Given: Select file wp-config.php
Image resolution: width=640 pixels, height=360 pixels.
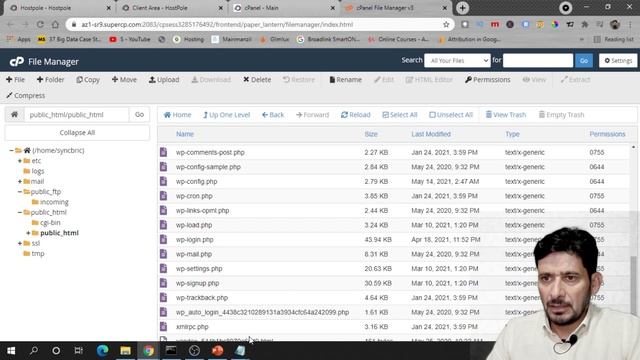Looking at the screenshot, I should [x=196, y=181].
